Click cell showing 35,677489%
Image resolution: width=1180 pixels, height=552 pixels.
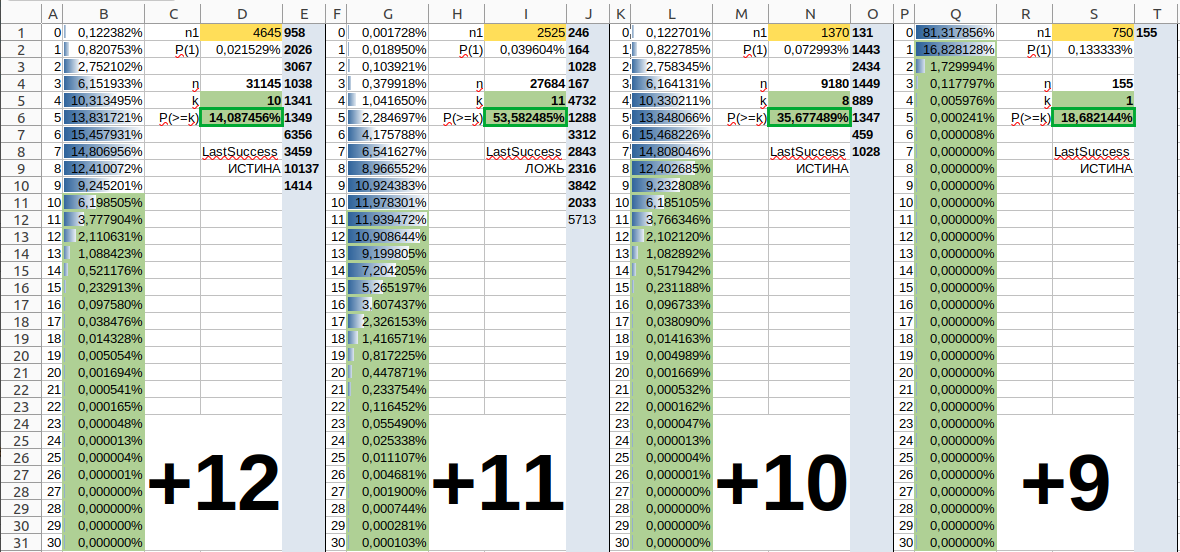pos(809,117)
